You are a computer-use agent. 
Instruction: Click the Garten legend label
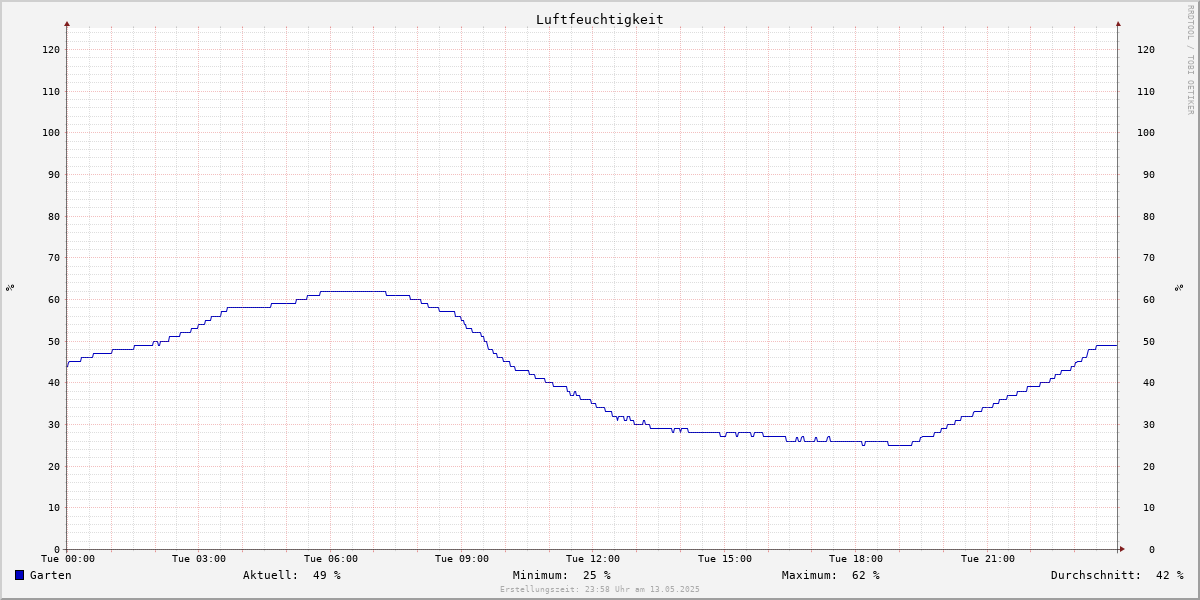tap(50, 575)
